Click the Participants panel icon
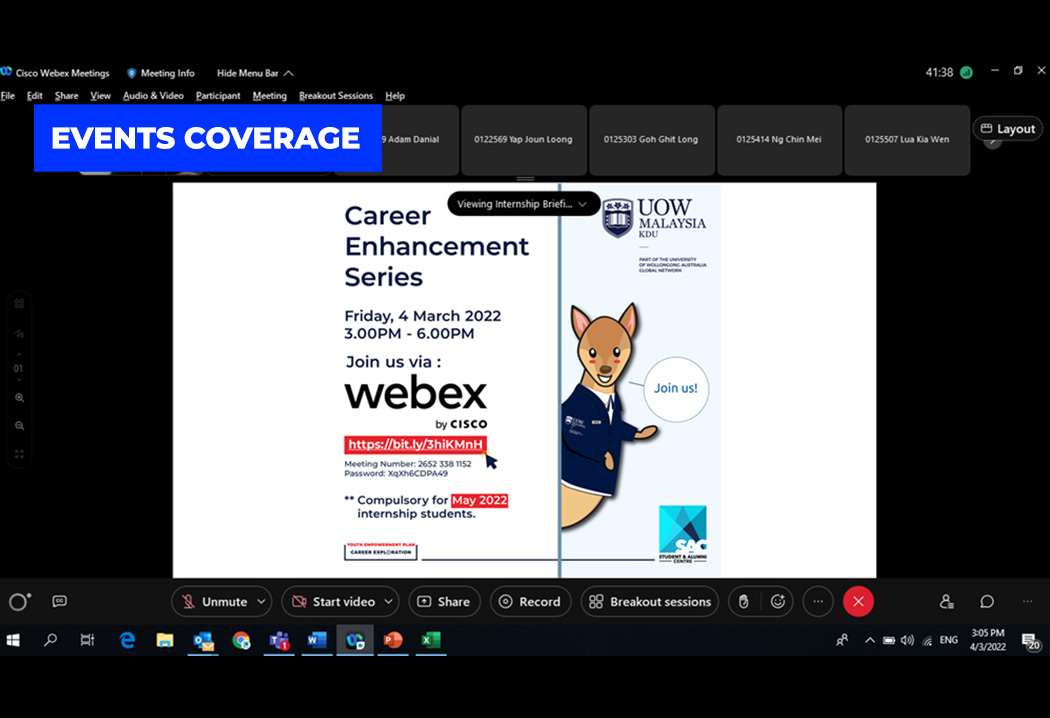 [x=946, y=601]
